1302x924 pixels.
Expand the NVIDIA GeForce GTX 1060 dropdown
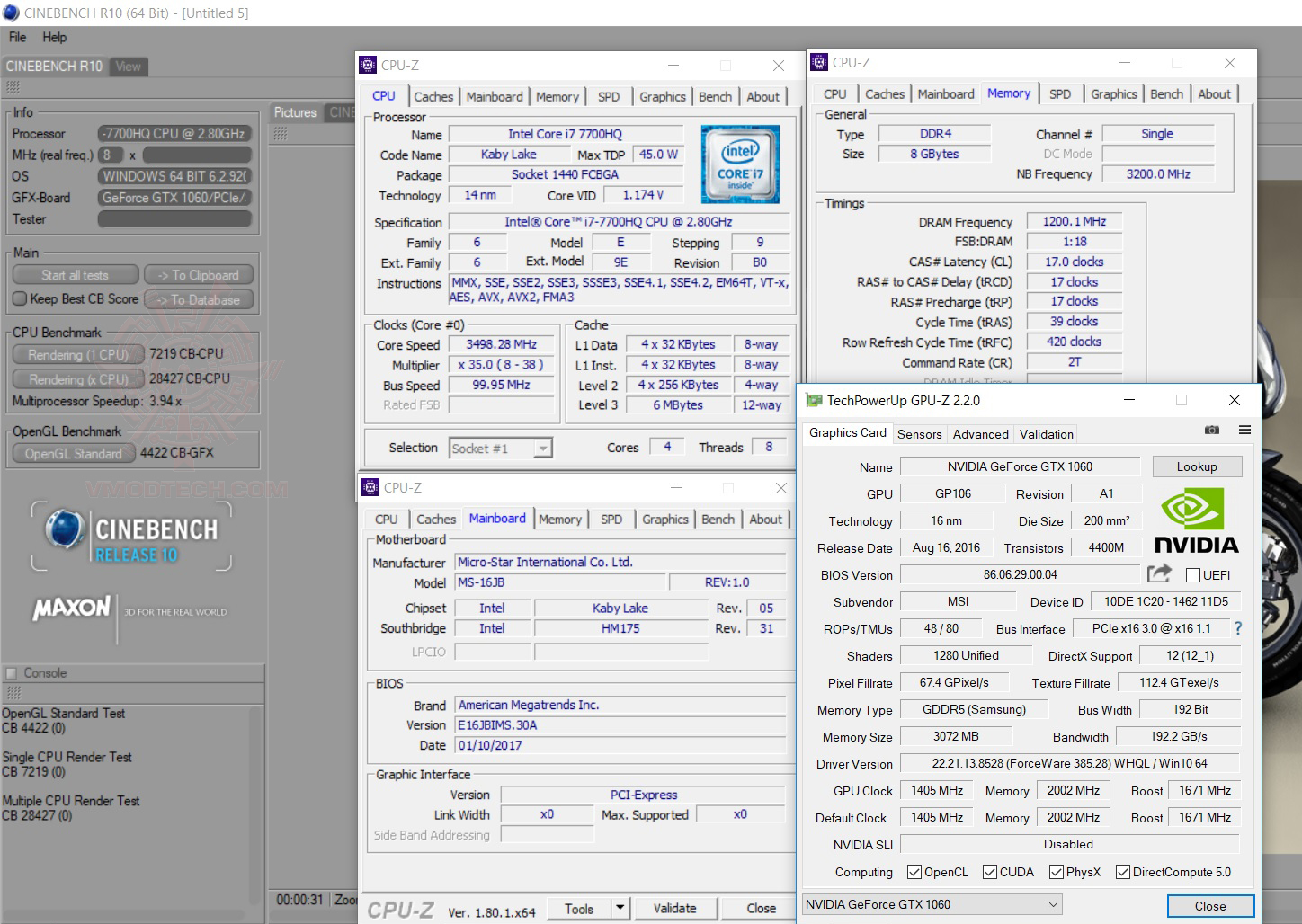point(1053,904)
